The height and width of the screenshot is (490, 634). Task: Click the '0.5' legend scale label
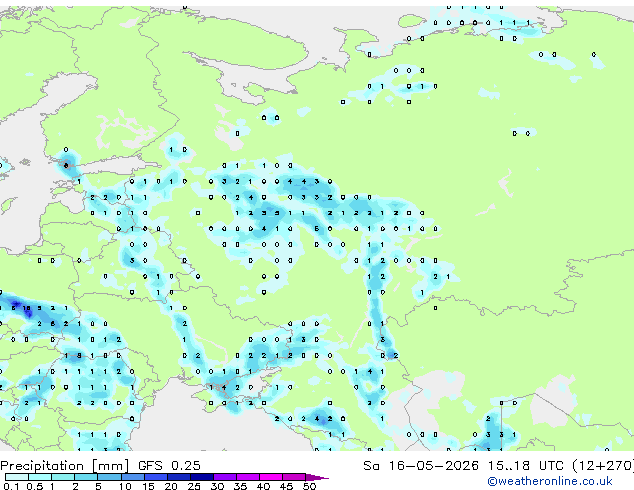[x=35, y=486]
